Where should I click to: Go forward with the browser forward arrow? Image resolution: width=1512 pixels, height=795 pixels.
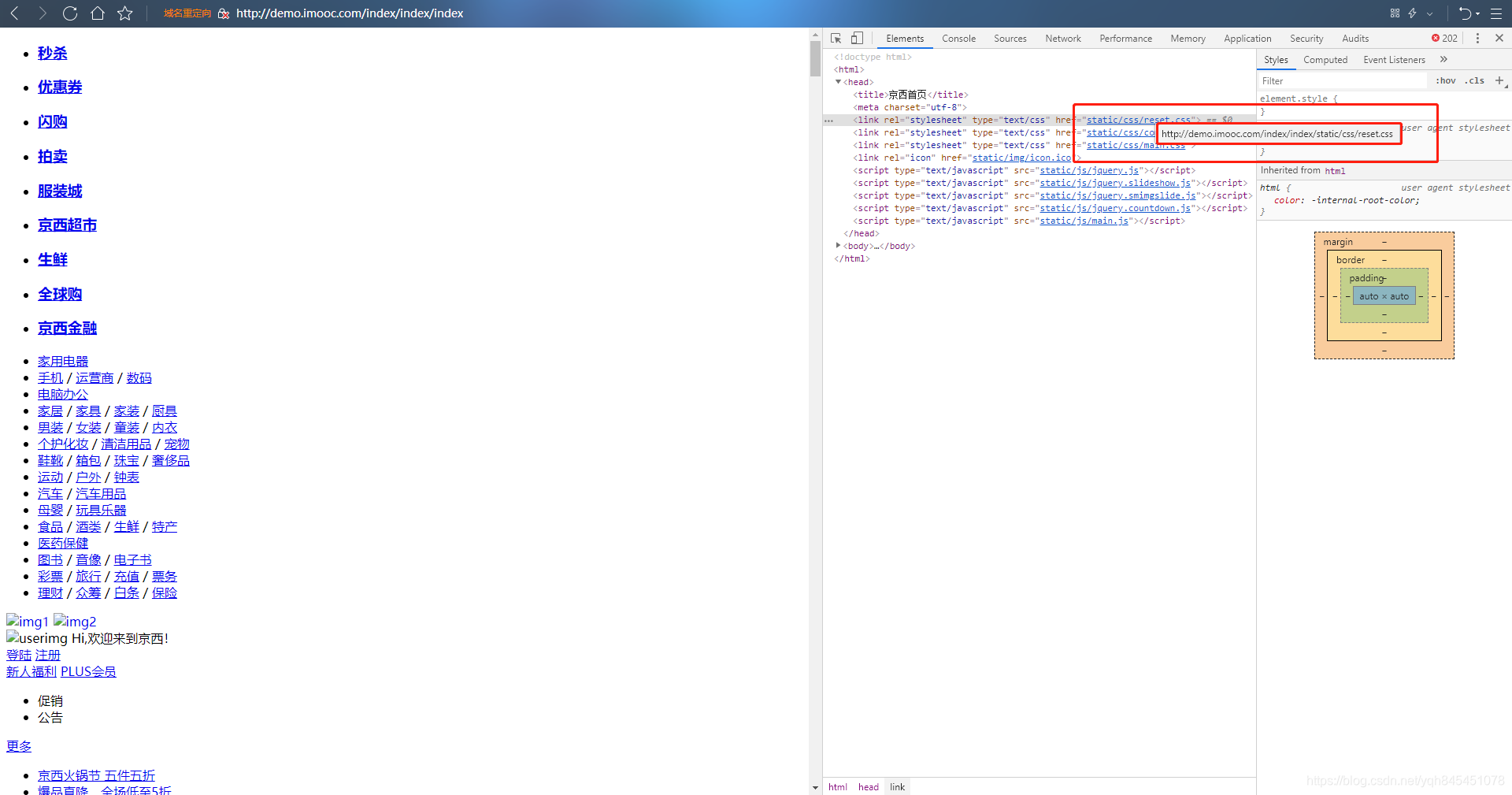pos(43,13)
